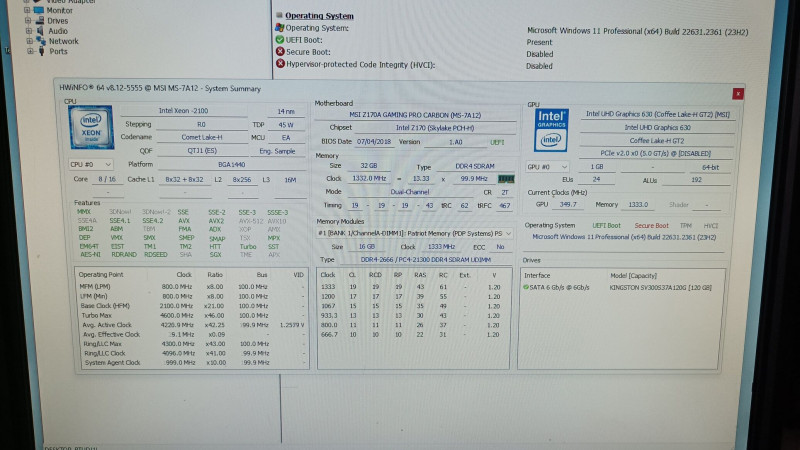The height and width of the screenshot is (450, 800).
Task: Click the Windows 11 Professional text in summary
Action: click(x=624, y=237)
